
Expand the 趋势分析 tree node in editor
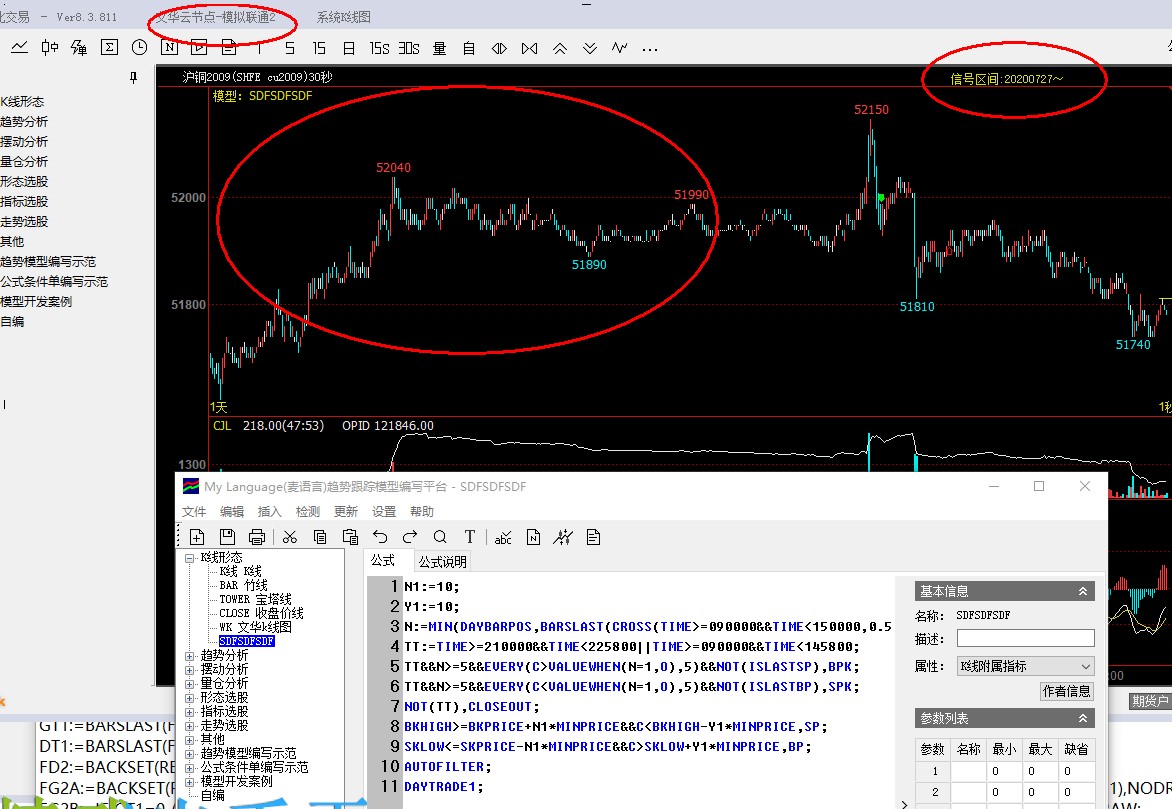(190, 655)
